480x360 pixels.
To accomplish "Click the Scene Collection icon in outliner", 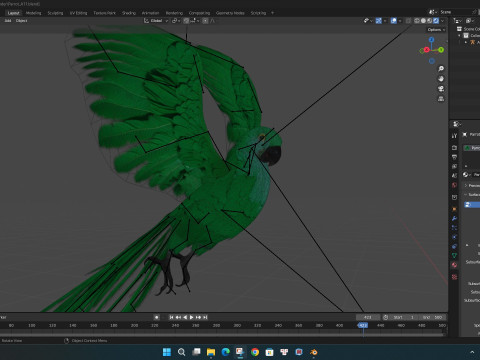I will (459, 29).
